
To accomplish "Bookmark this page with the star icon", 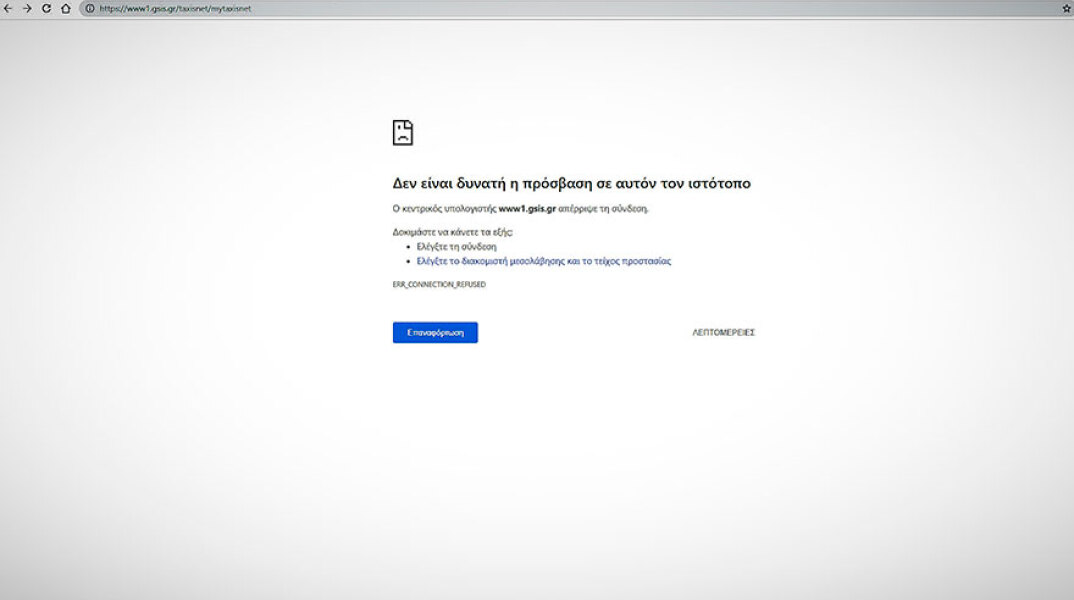I will tap(1066, 8).
